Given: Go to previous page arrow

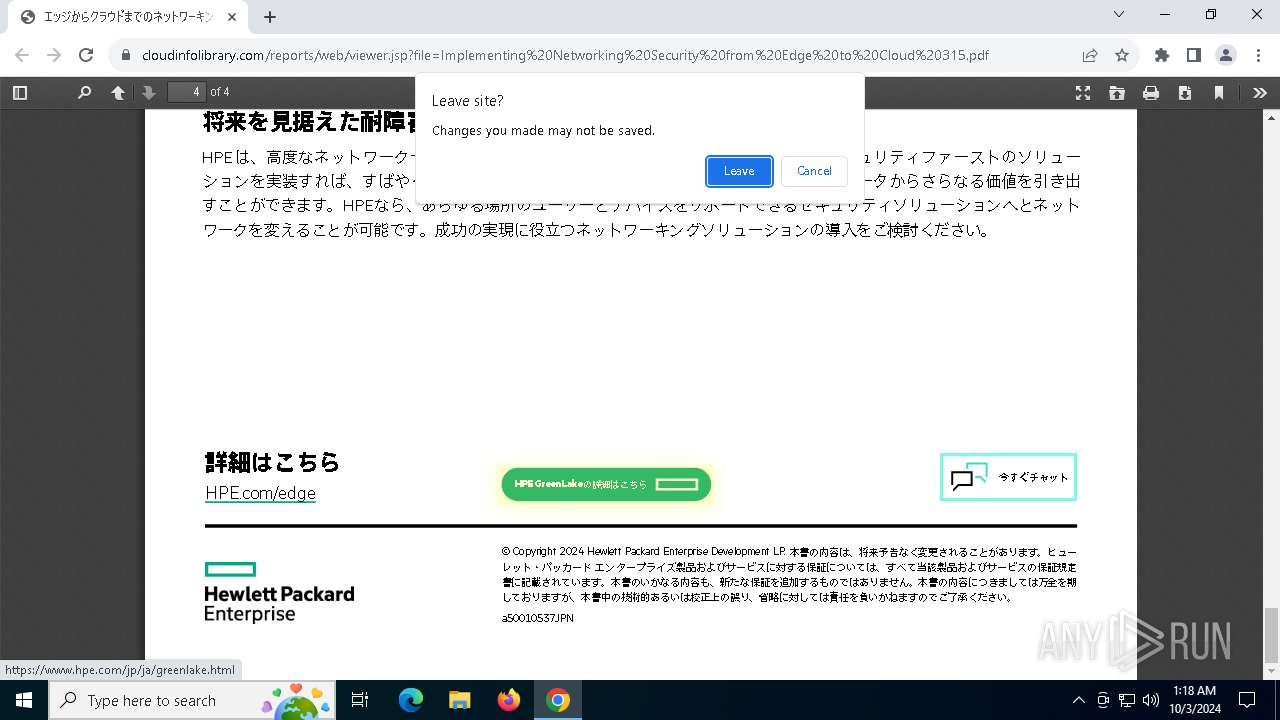Looking at the screenshot, I should click(118, 92).
